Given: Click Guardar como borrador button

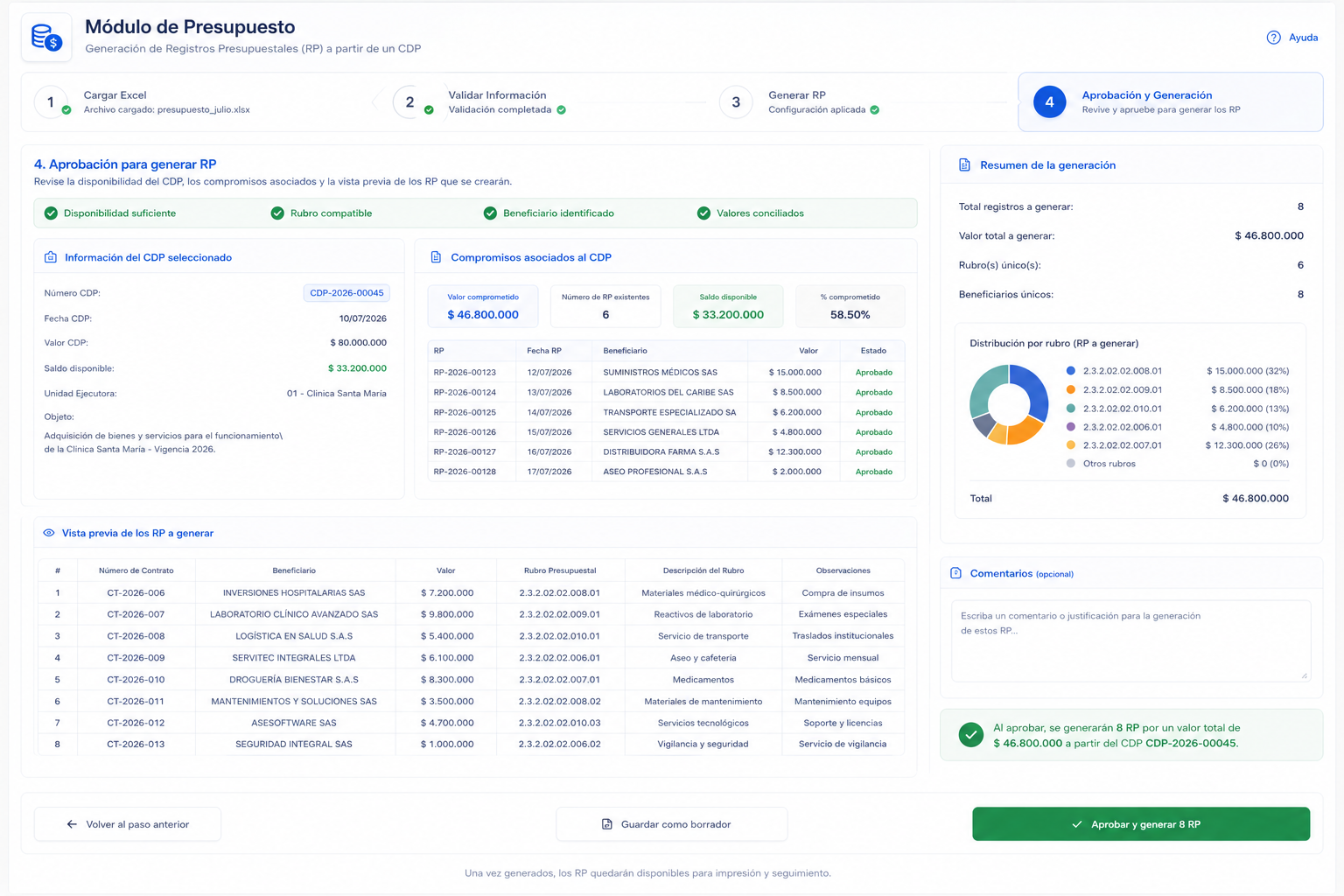Looking at the screenshot, I should click(x=672, y=824).
